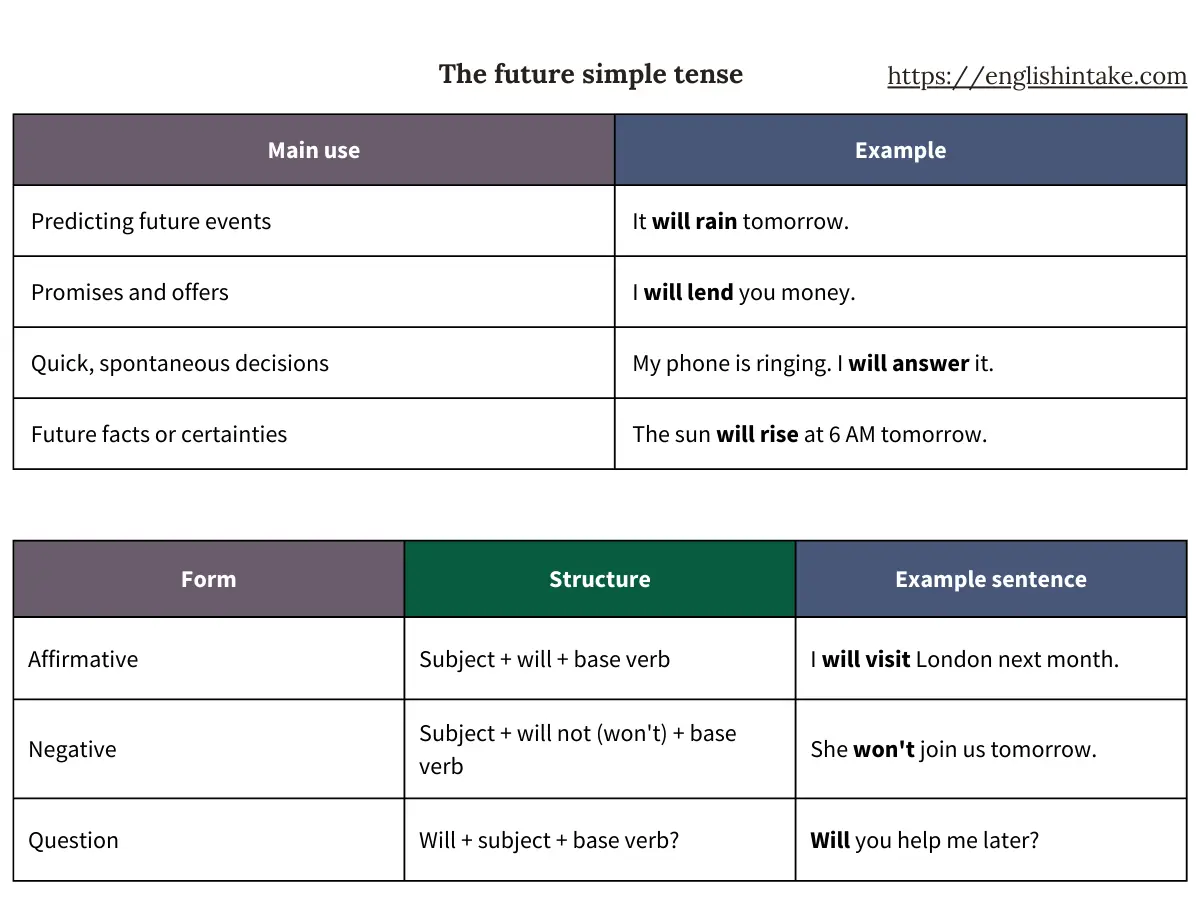Click 'Subject + will + base verb' cell
The image size is (1200, 900).
point(544,659)
